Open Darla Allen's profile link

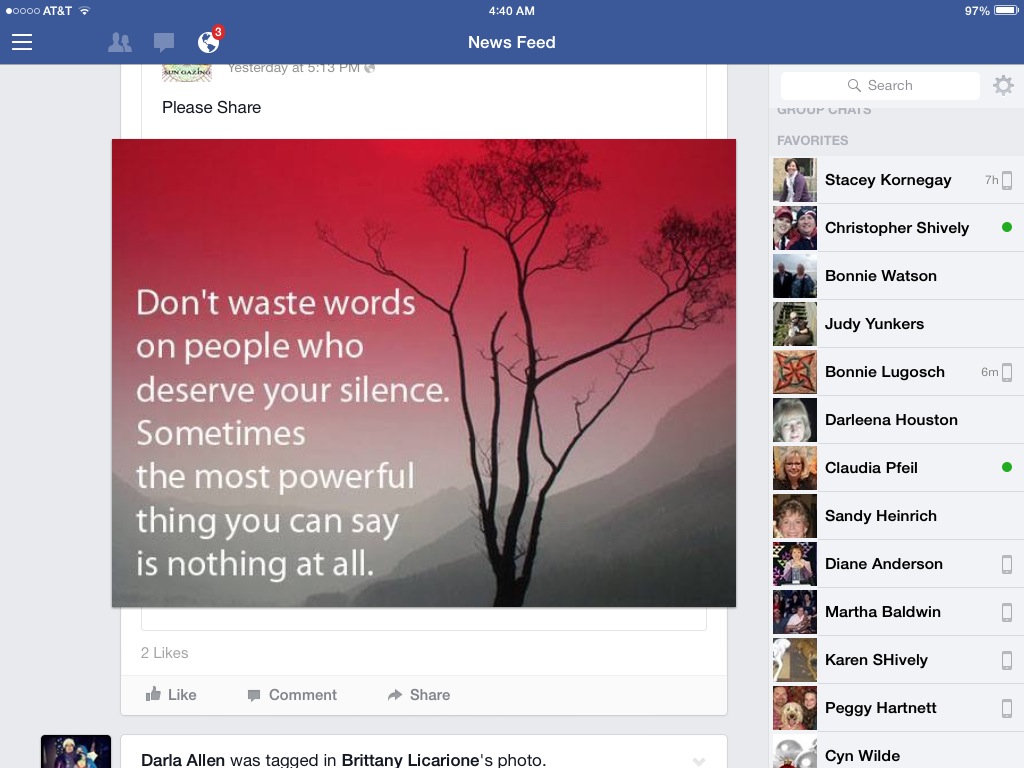click(183, 760)
